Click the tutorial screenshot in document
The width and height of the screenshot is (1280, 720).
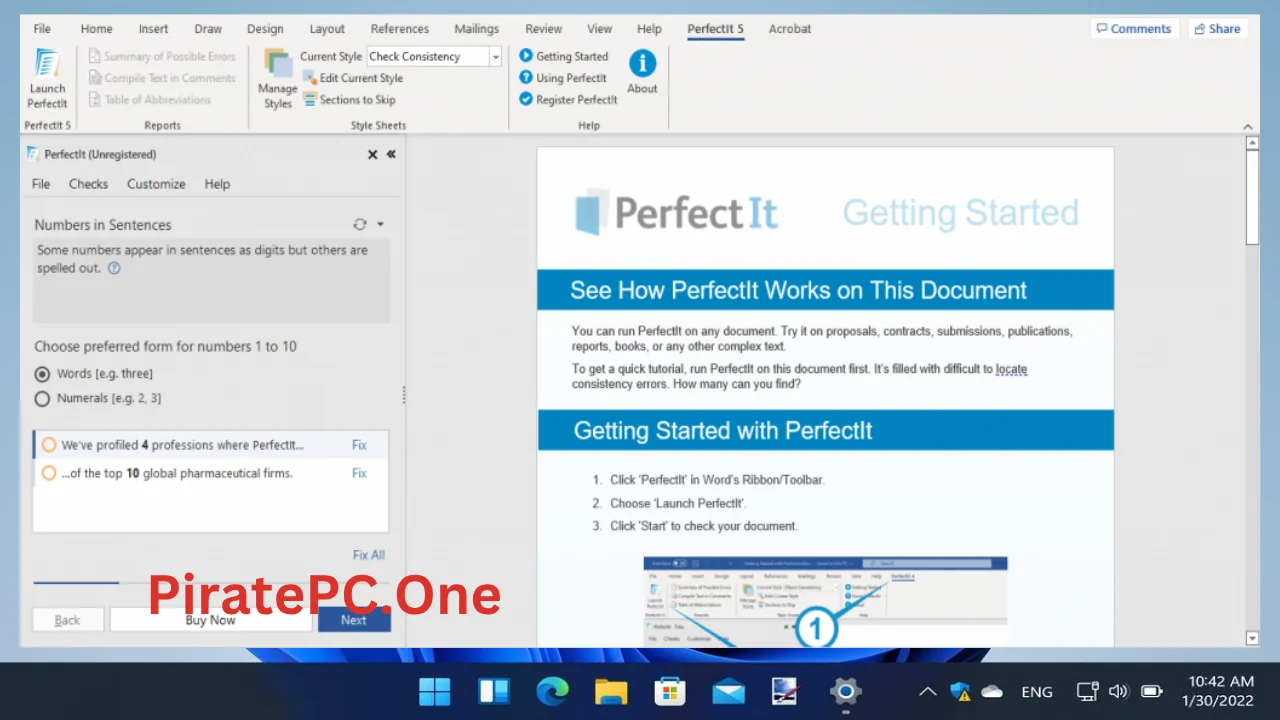coord(825,601)
